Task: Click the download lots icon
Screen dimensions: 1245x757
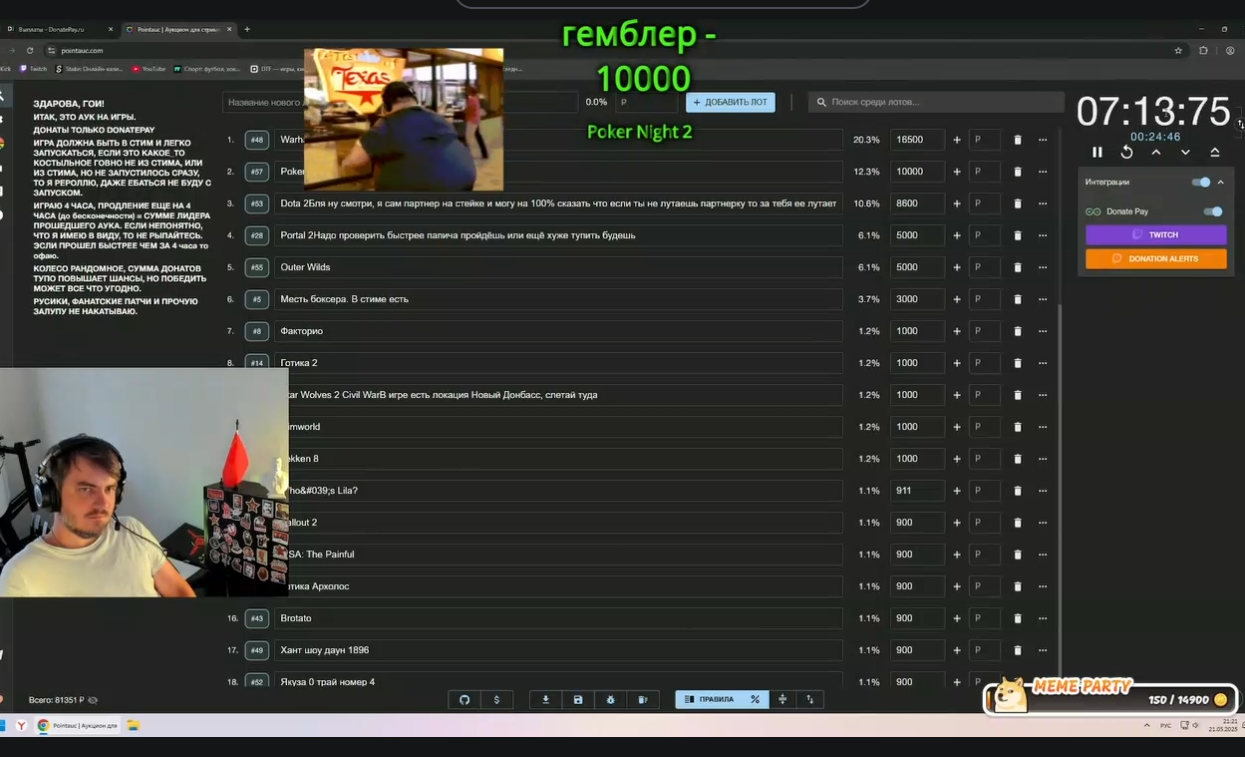Action: click(546, 700)
